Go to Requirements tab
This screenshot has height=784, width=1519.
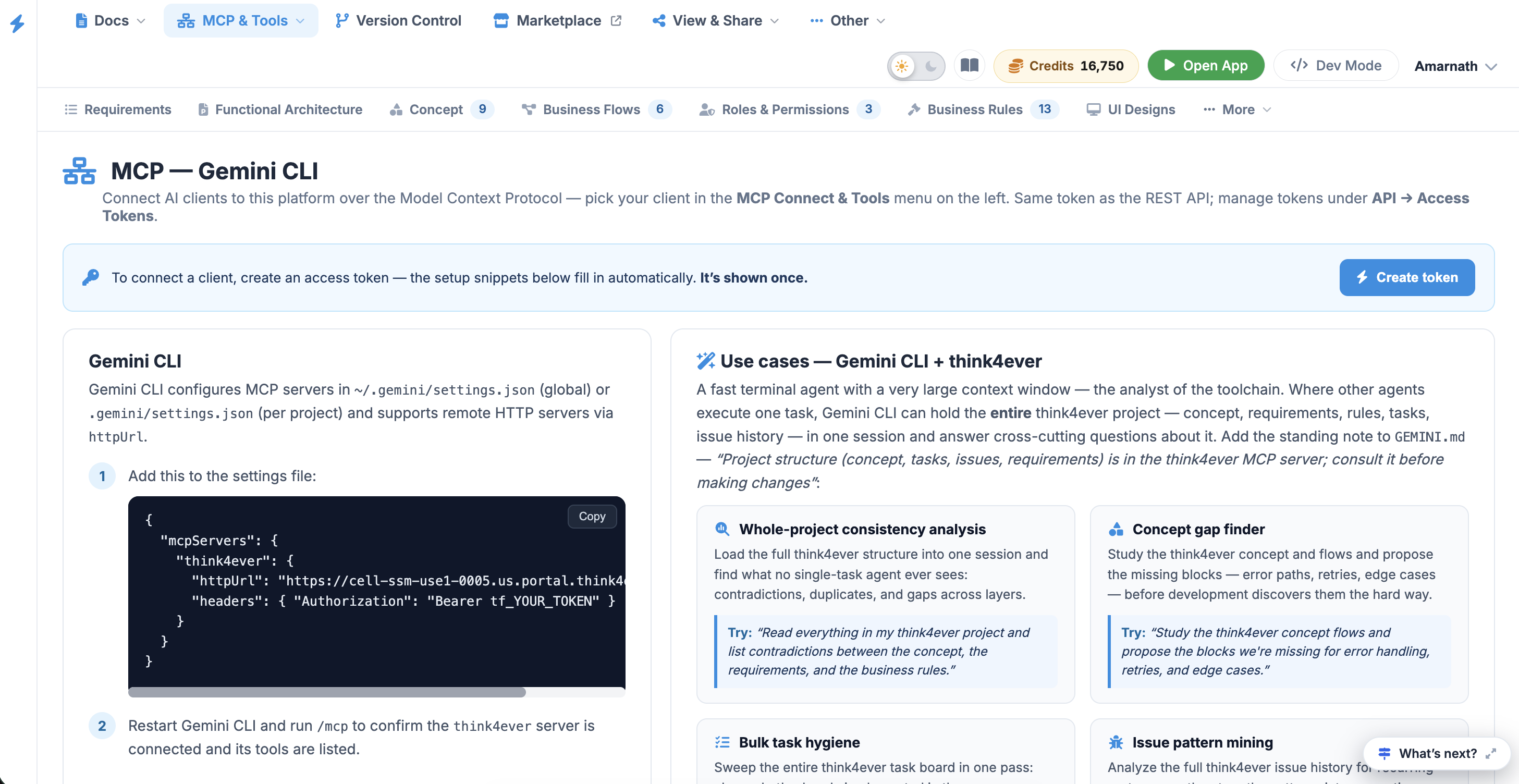coord(118,109)
